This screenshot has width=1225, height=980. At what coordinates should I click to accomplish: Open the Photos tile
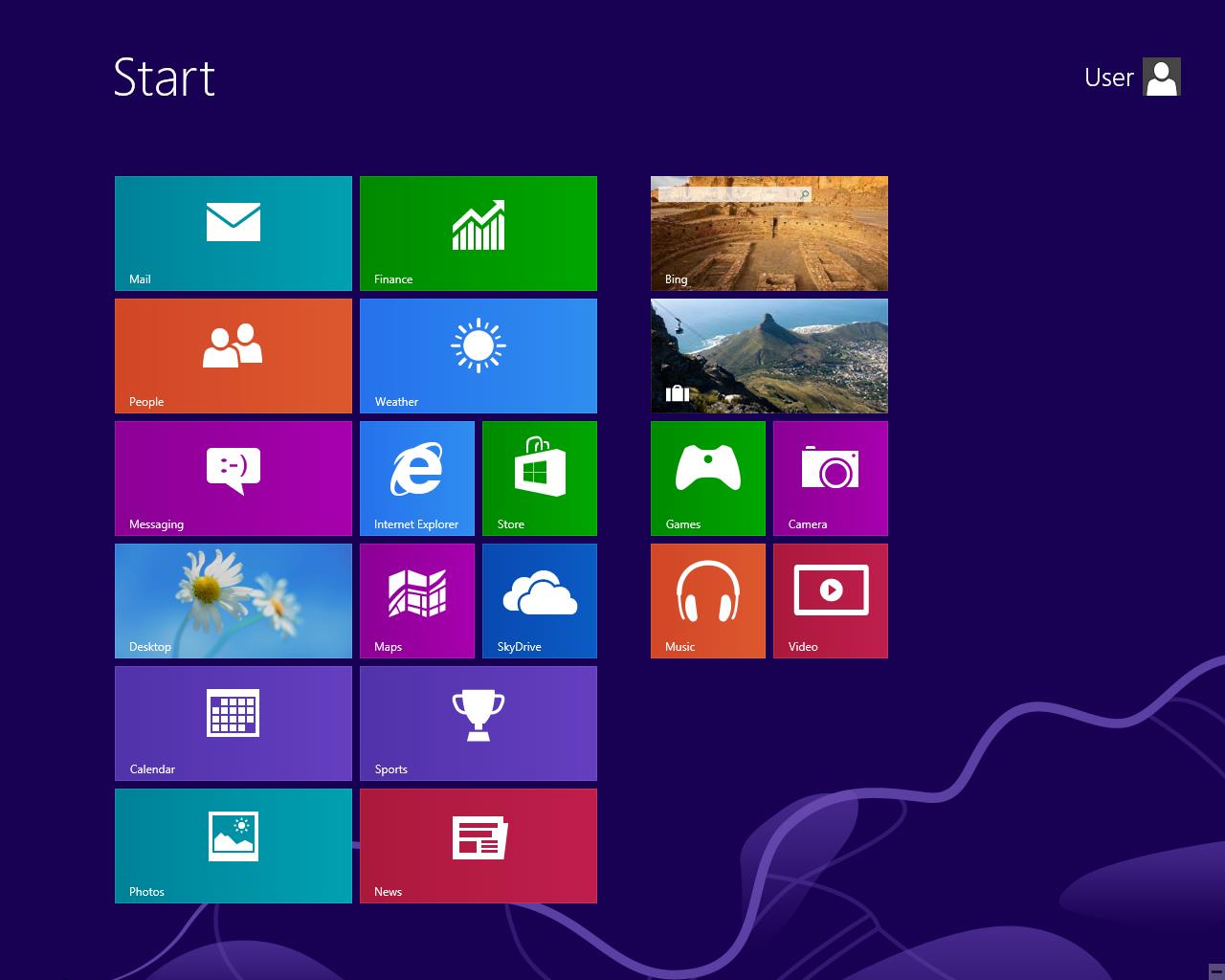pyautogui.click(x=234, y=846)
